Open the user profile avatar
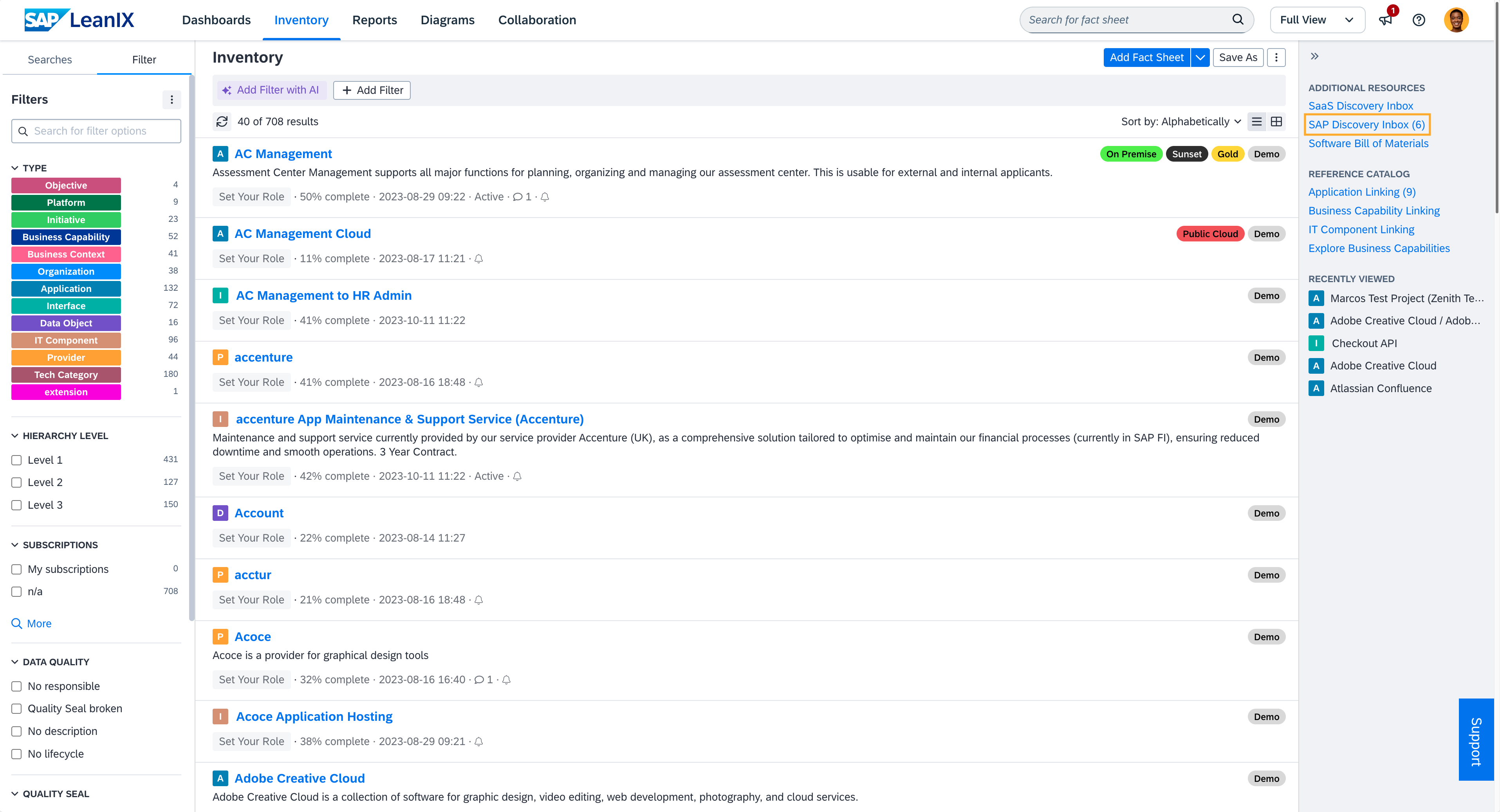This screenshot has width=1500, height=812. pyautogui.click(x=1456, y=20)
